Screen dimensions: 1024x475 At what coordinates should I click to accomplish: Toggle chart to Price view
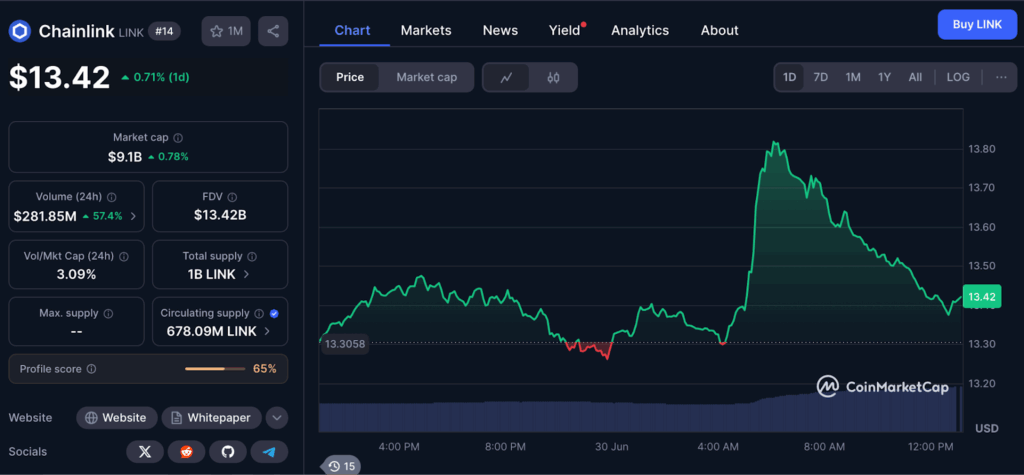pyautogui.click(x=350, y=77)
